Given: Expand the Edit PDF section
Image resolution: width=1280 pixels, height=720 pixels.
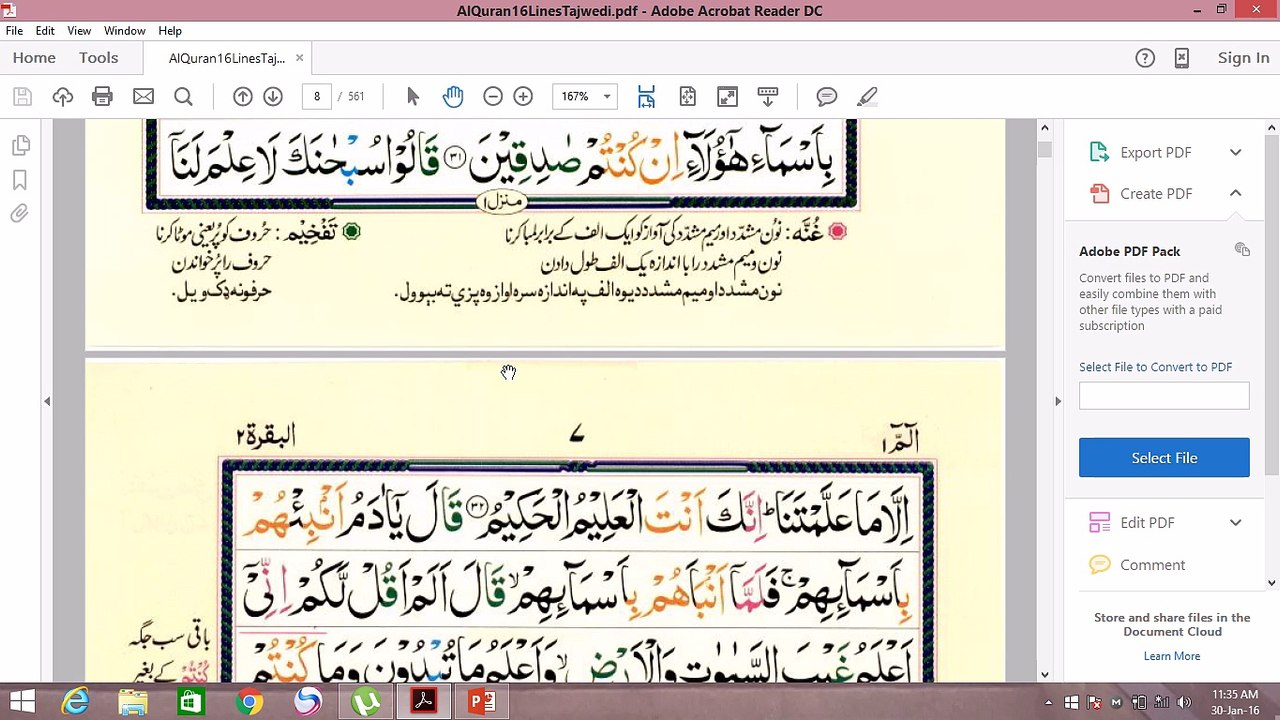Looking at the screenshot, I should pyautogui.click(x=1236, y=522).
